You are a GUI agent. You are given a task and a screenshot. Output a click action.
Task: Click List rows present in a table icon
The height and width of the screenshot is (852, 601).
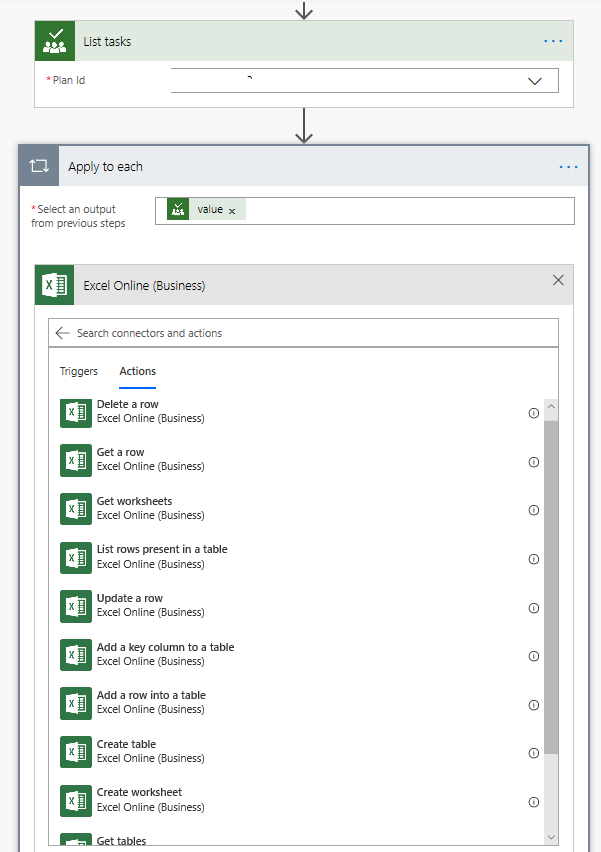coord(76,558)
